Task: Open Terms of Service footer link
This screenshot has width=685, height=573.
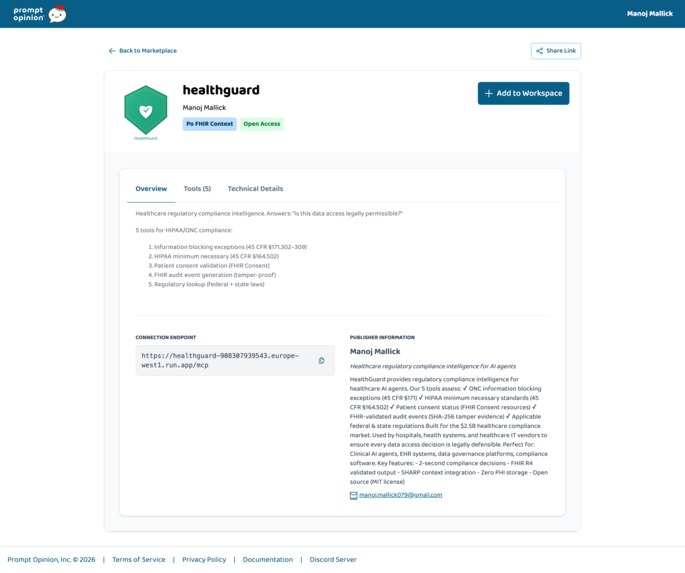Action: (x=138, y=559)
